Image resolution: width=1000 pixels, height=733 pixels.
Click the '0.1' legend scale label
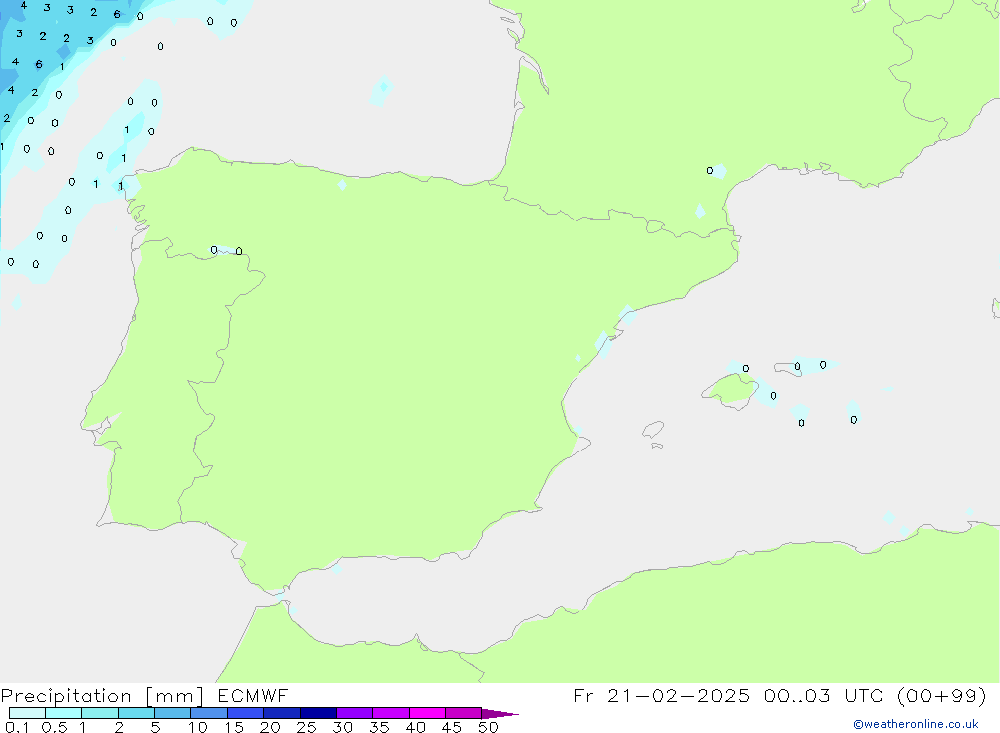[17, 727]
